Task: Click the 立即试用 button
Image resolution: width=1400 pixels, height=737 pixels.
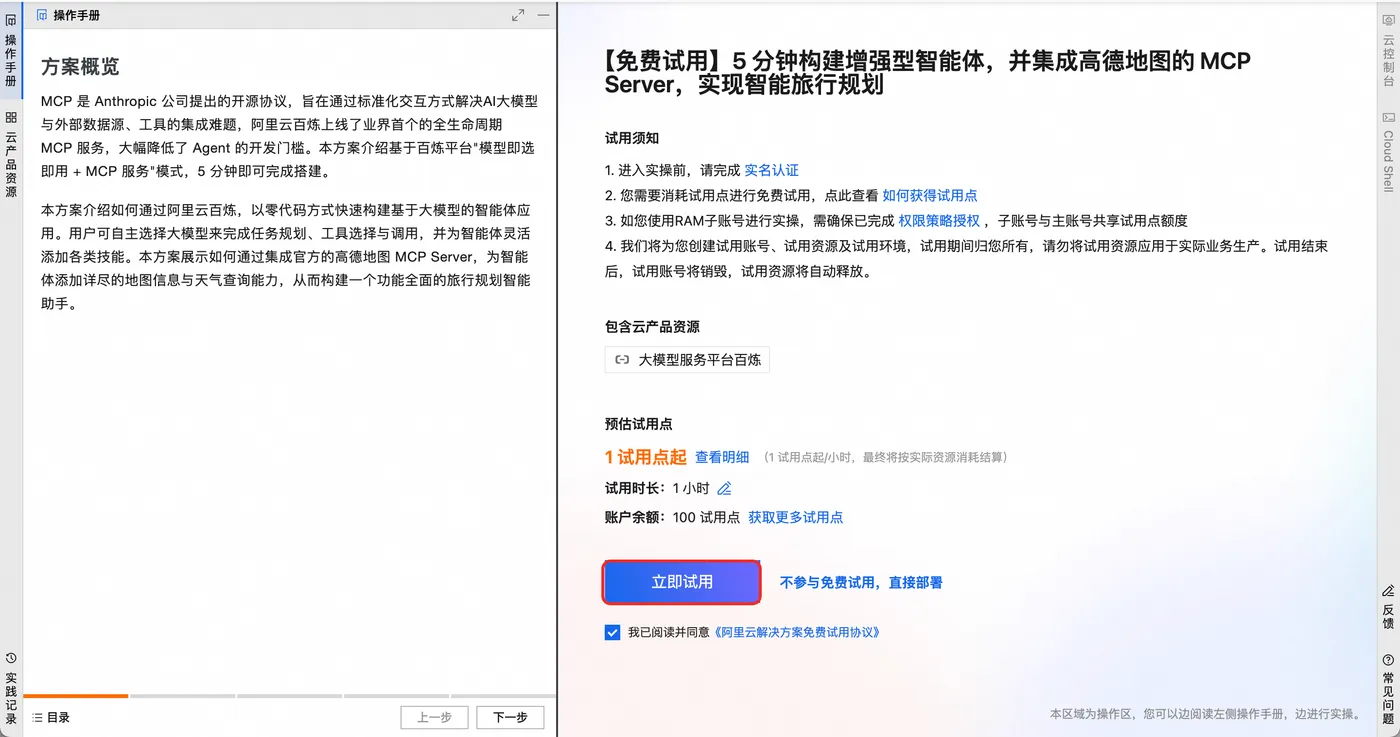Action: click(682, 582)
